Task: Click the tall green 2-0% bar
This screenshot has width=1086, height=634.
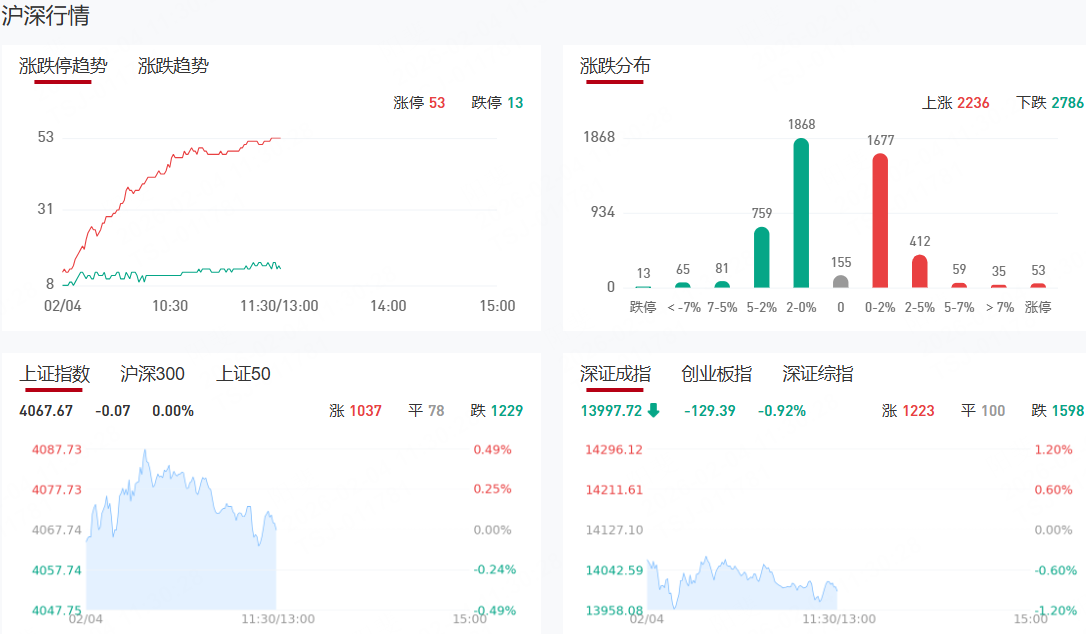Action: point(801,213)
